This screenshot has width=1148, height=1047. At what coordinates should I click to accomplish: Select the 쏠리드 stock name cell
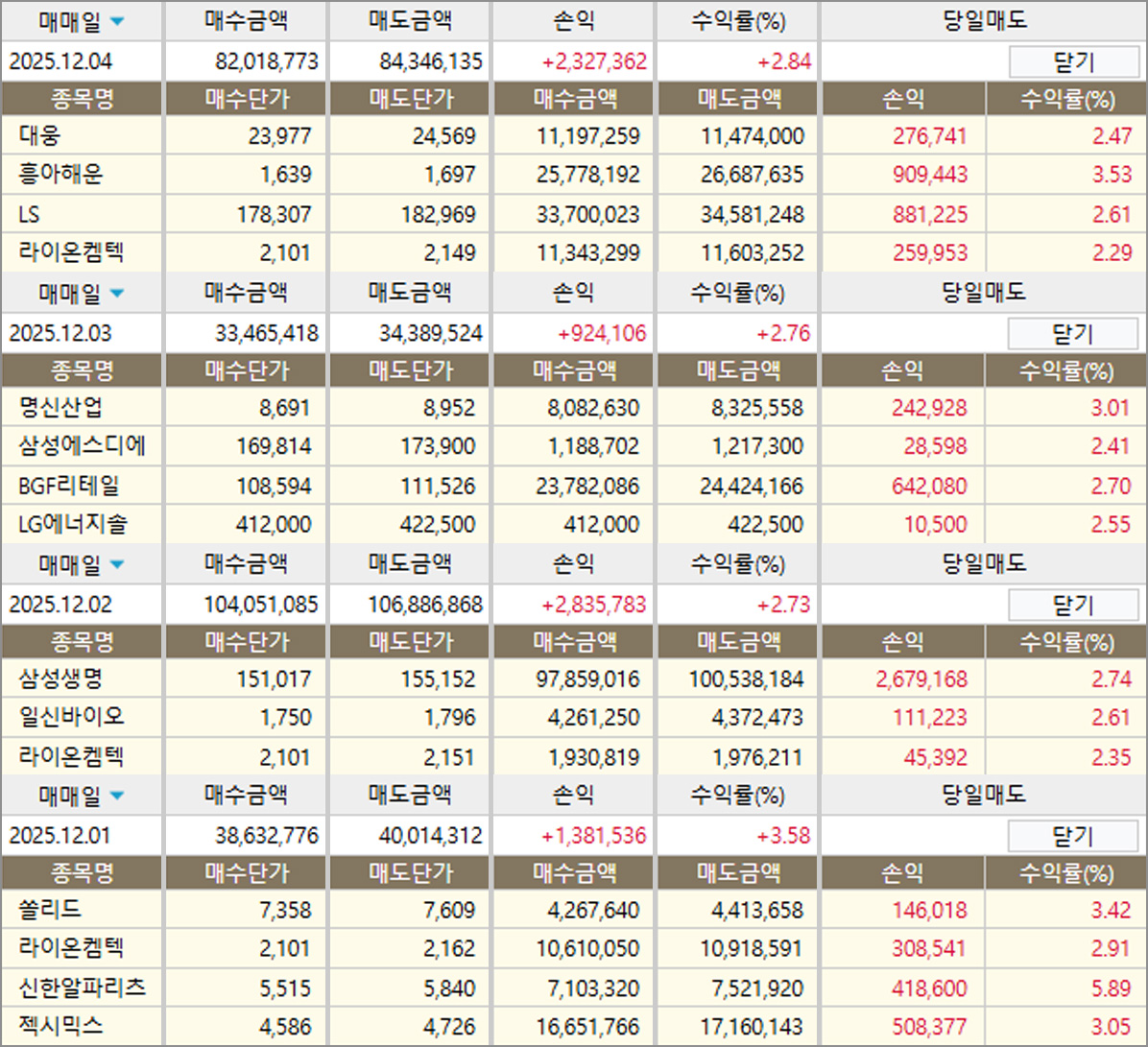pyautogui.click(x=50, y=910)
